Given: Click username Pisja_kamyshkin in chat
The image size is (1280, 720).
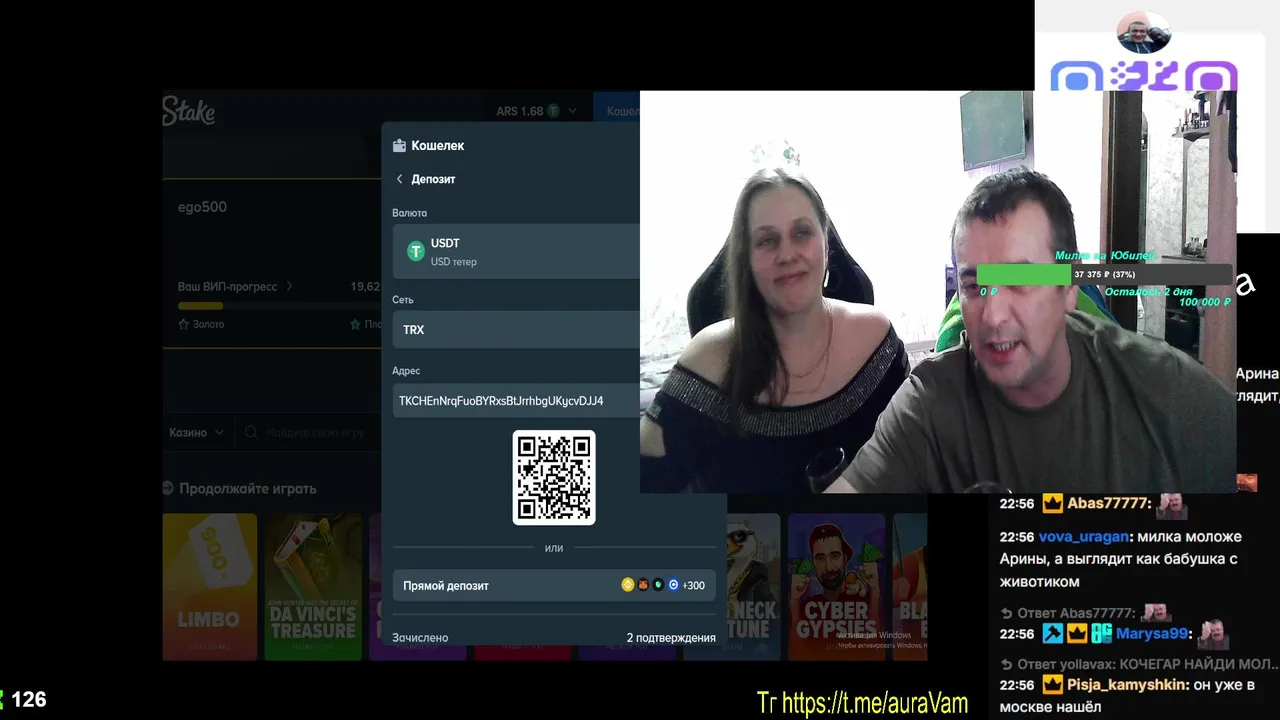Looking at the screenshot, I should (x=1127, y=685).
